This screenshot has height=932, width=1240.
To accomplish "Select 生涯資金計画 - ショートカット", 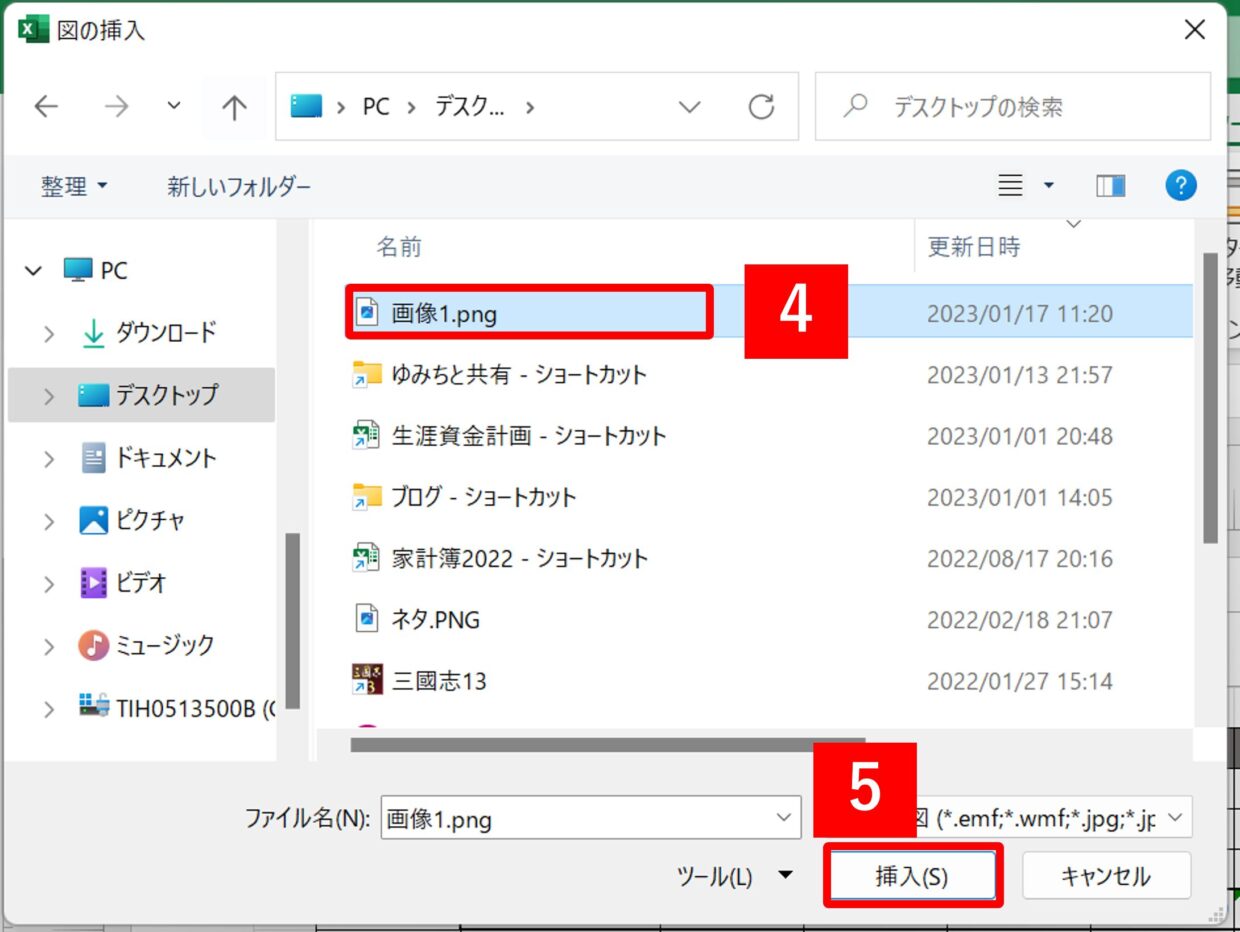I will pos(529,436).
